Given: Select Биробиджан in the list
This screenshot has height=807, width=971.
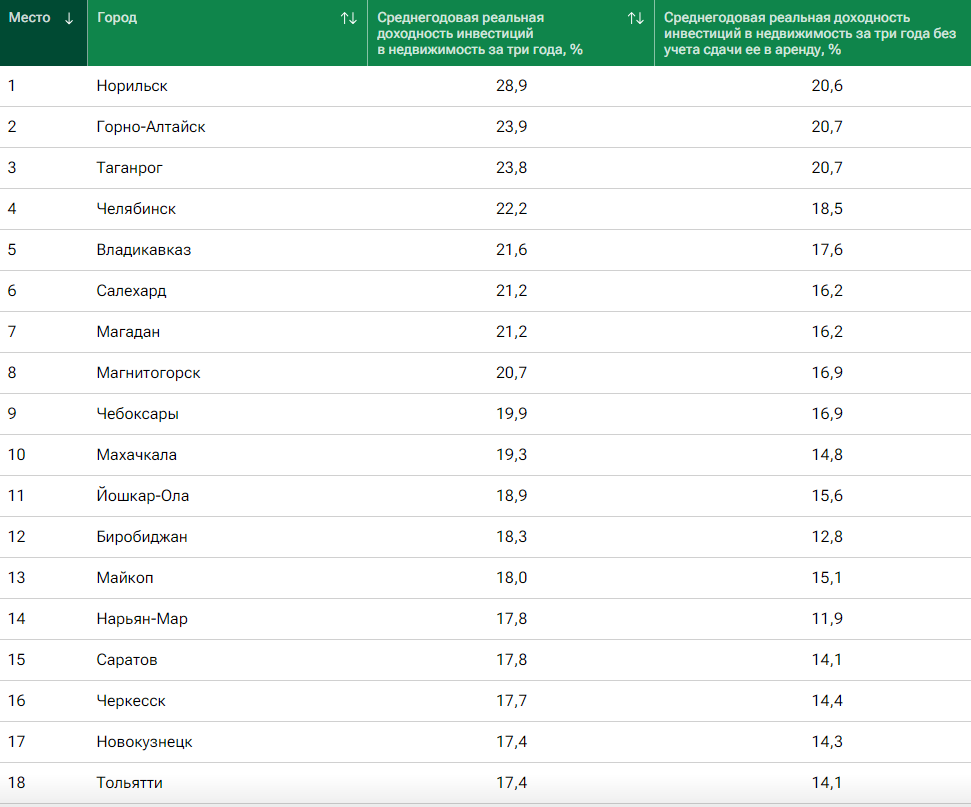Looking at the screenshot, I should coord(142,537).
